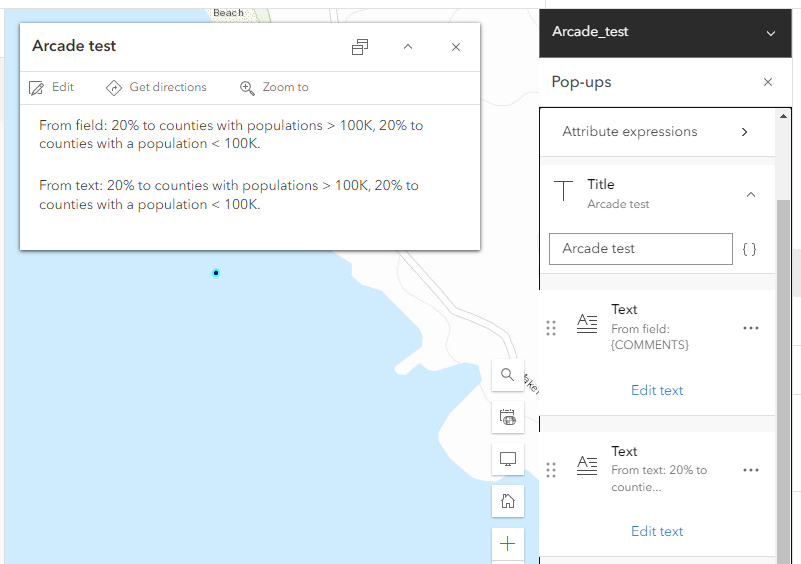The width and height of the screenshot is (801, 564).
Task: Close the Arcade test pop-up window
Action: [456, 47]
